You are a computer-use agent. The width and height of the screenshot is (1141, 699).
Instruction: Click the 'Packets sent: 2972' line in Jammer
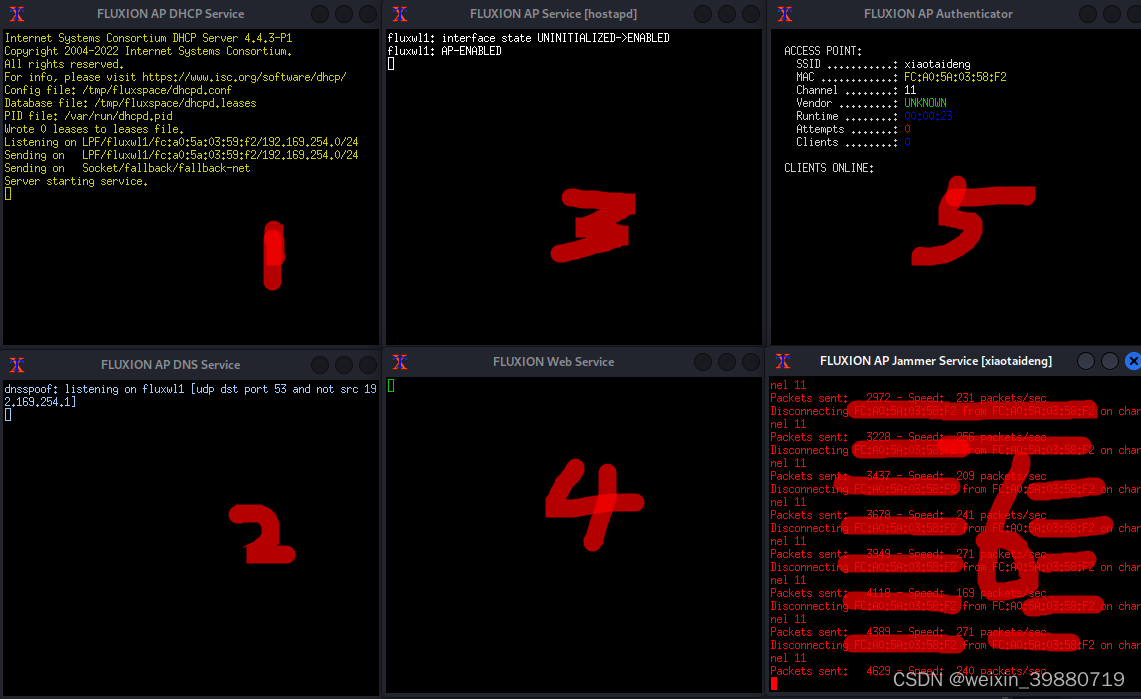(x=908, y=398)
